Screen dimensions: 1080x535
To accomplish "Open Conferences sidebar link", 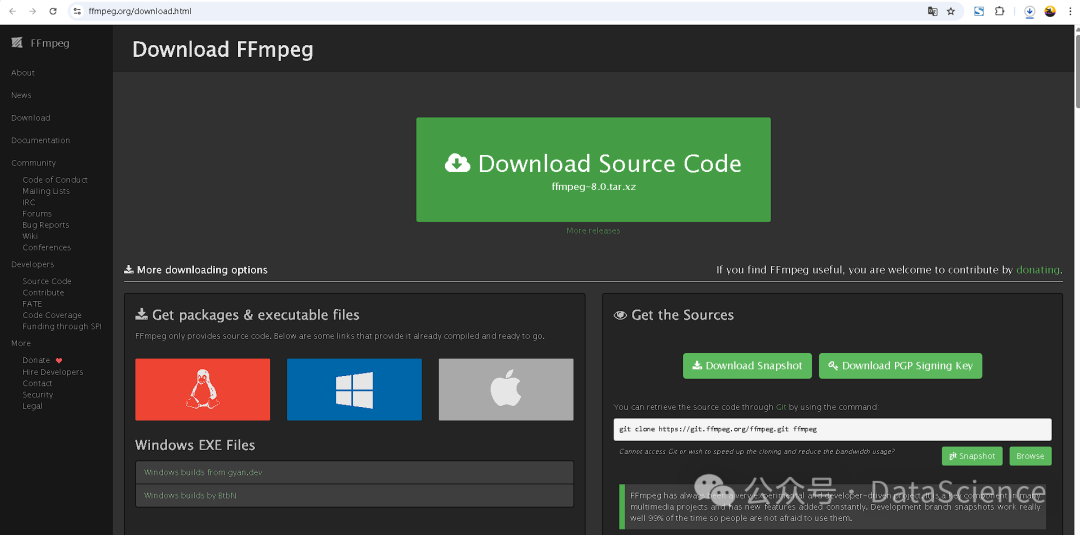I will click(47, 247).
